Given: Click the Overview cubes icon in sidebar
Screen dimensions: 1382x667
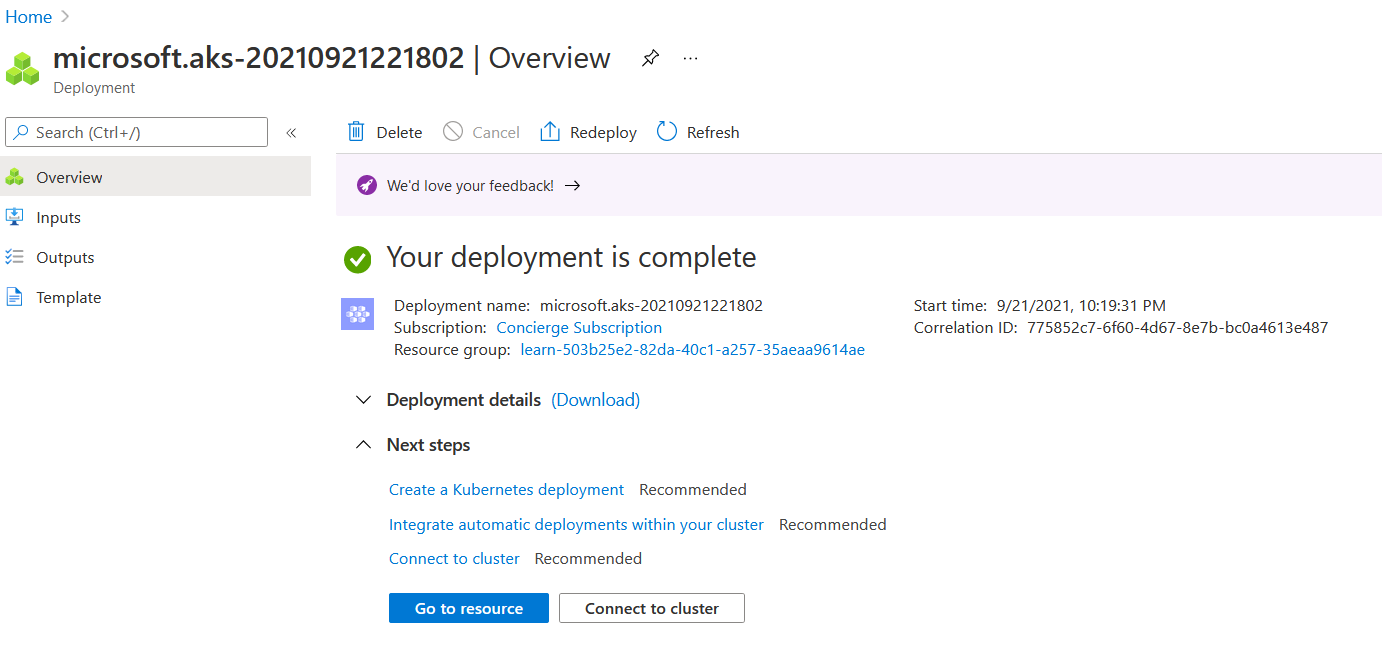Looking at the screenshot, I should (15, 177).
